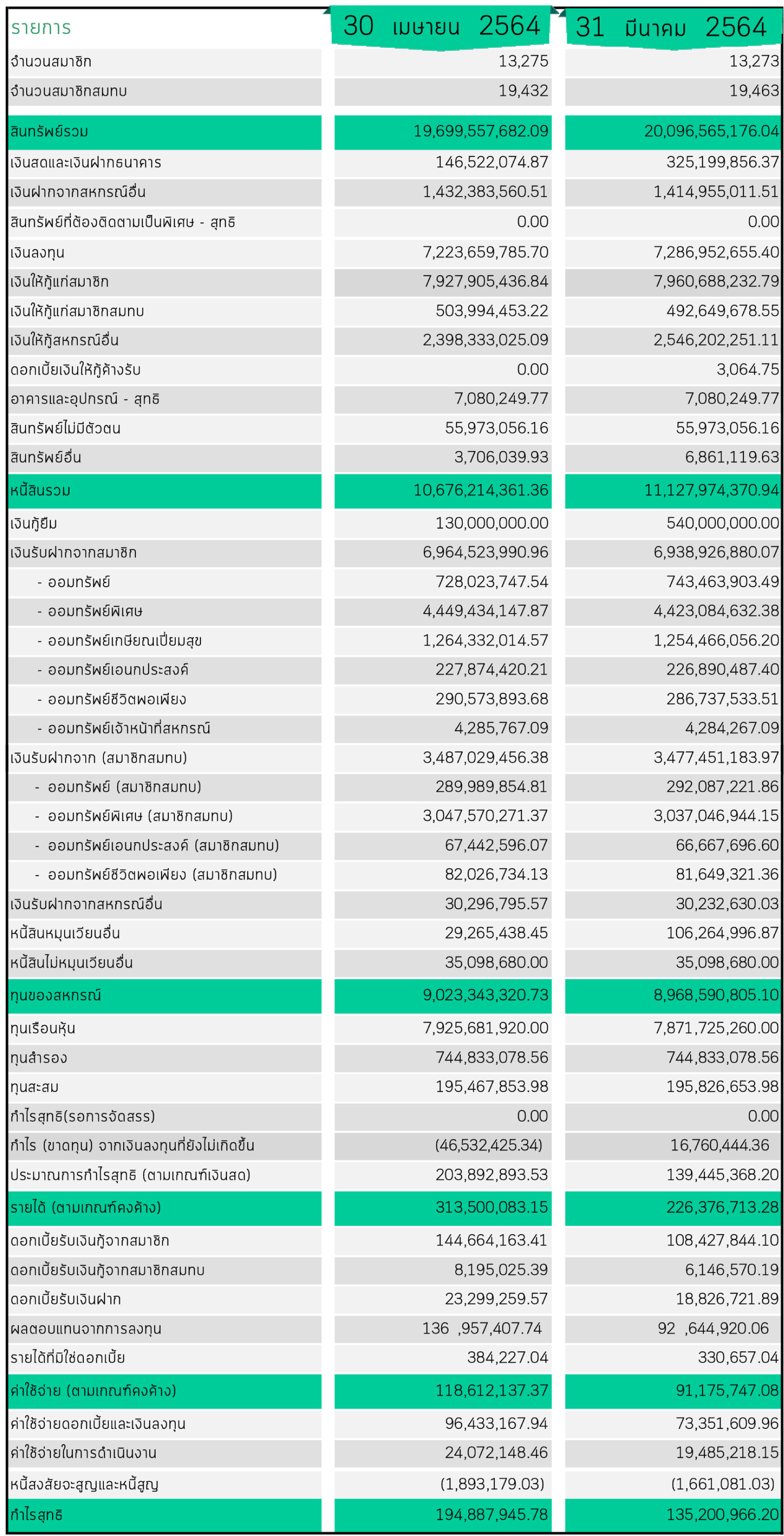The image size is (784, 1536).
Task: Select เงินให้กู้แก่สมาชิก row label
Action: point(59,282)
